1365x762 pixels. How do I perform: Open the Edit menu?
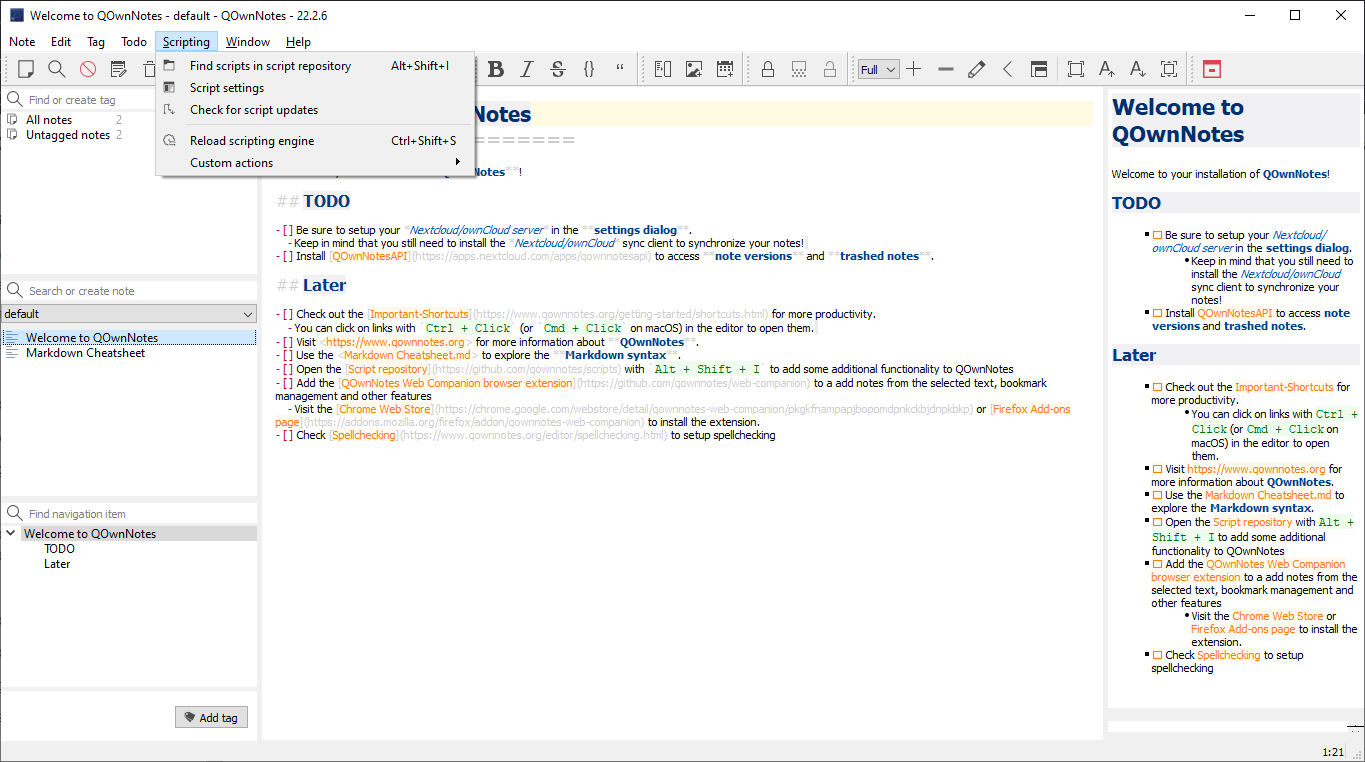click(61, 42)
